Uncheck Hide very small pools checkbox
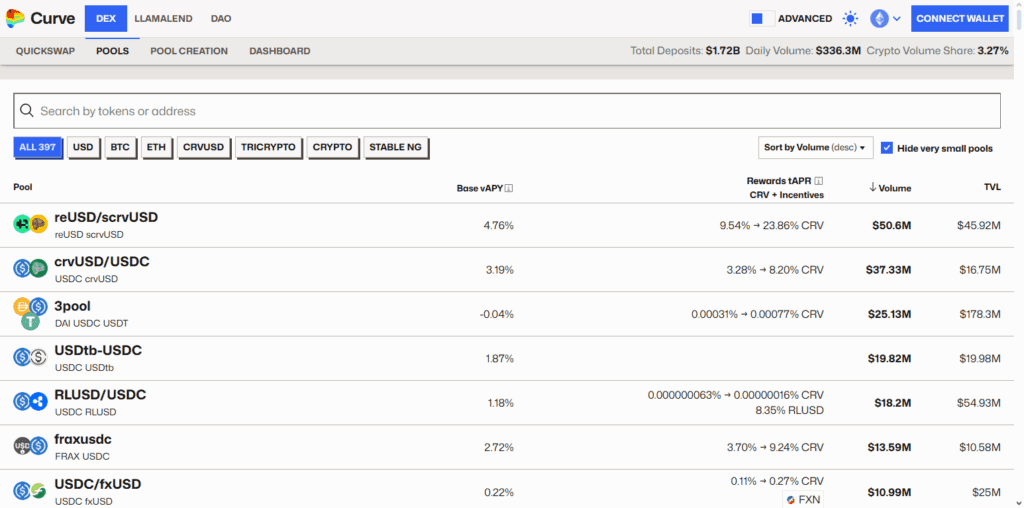Viewport: 1024px width, 508px height. [887, 148]
